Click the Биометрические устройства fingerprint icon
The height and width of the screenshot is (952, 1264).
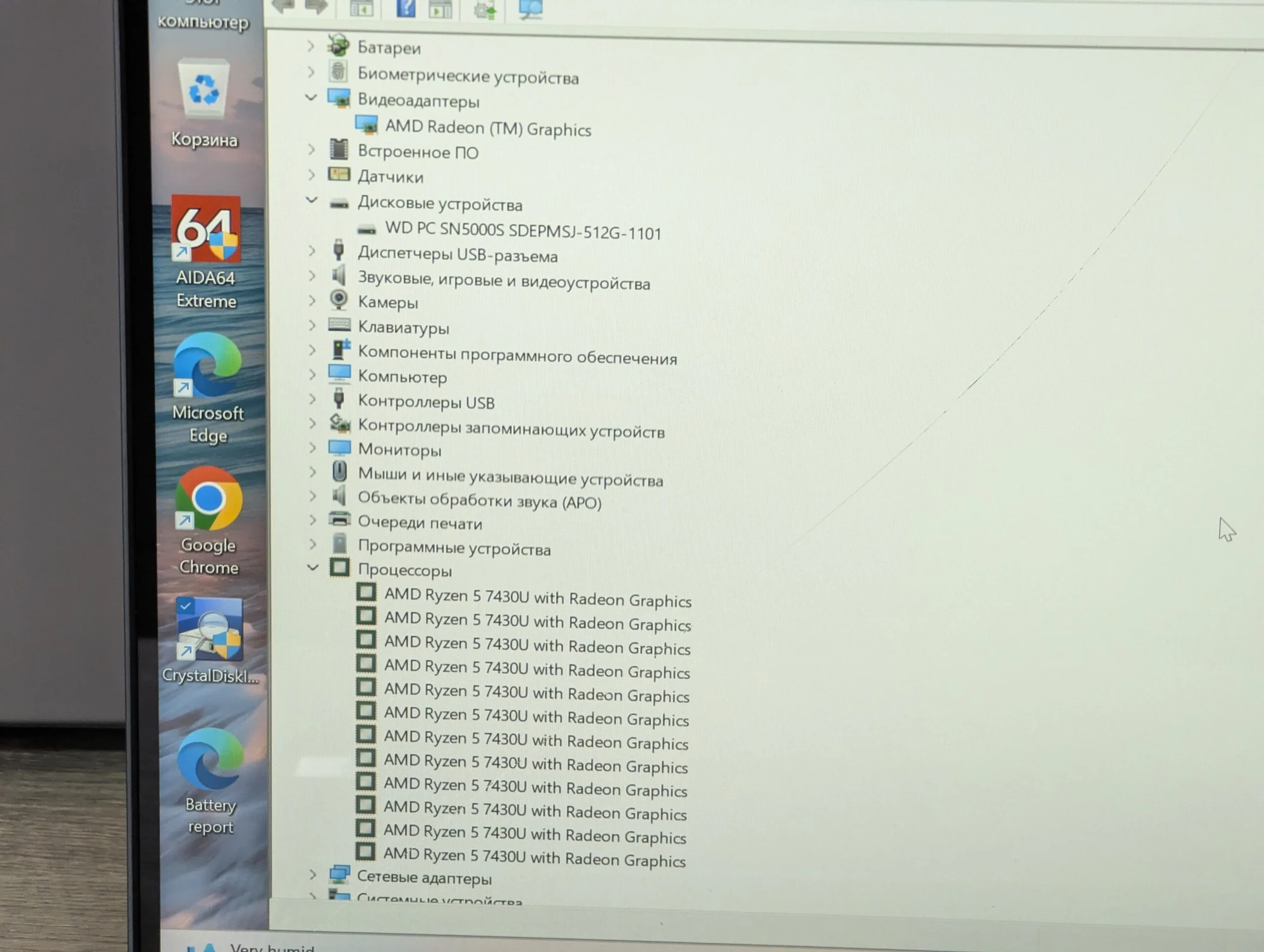pyautogui.click(x=338, y=71)
